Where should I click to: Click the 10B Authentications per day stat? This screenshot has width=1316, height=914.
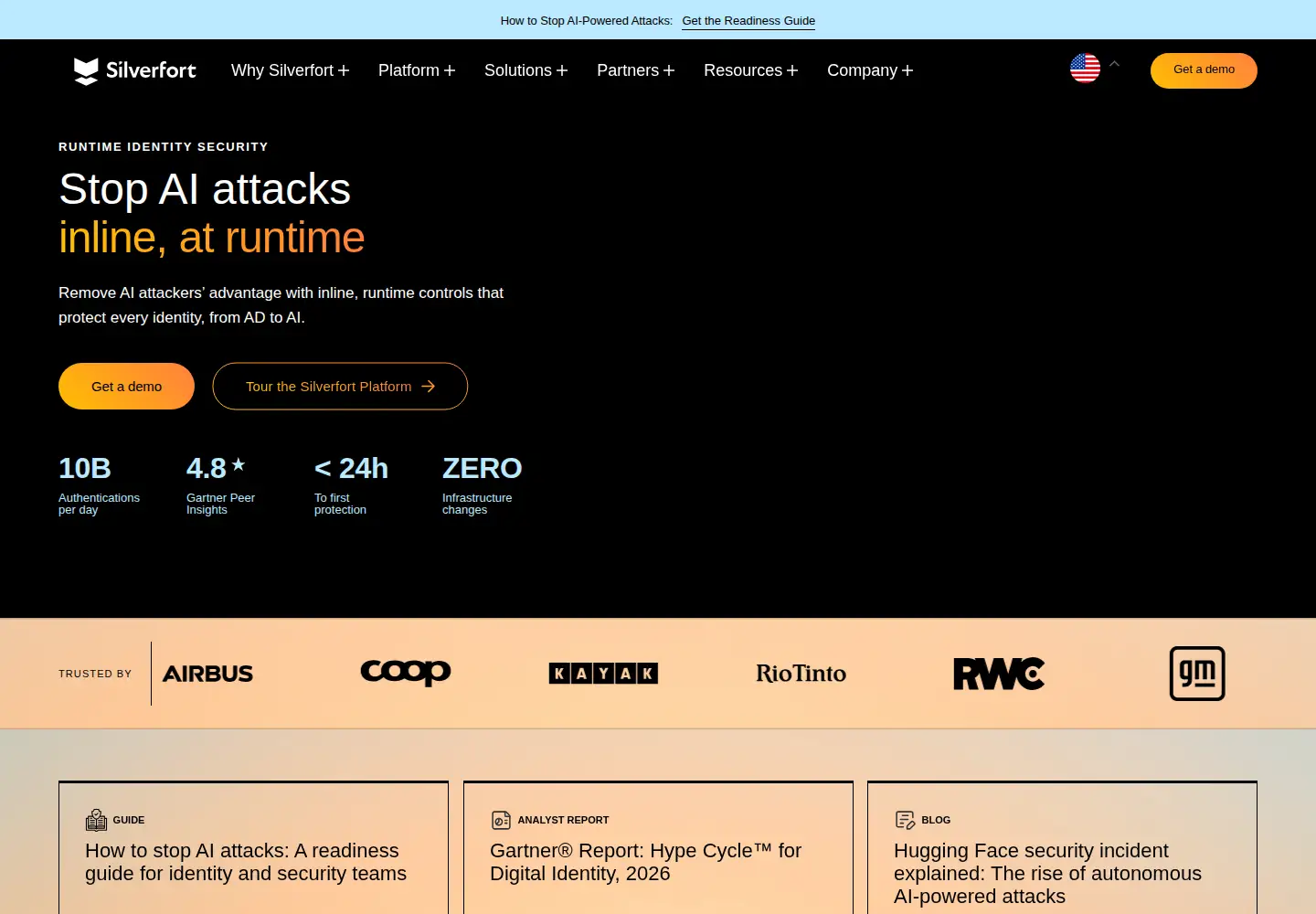(x=99, y=485)
